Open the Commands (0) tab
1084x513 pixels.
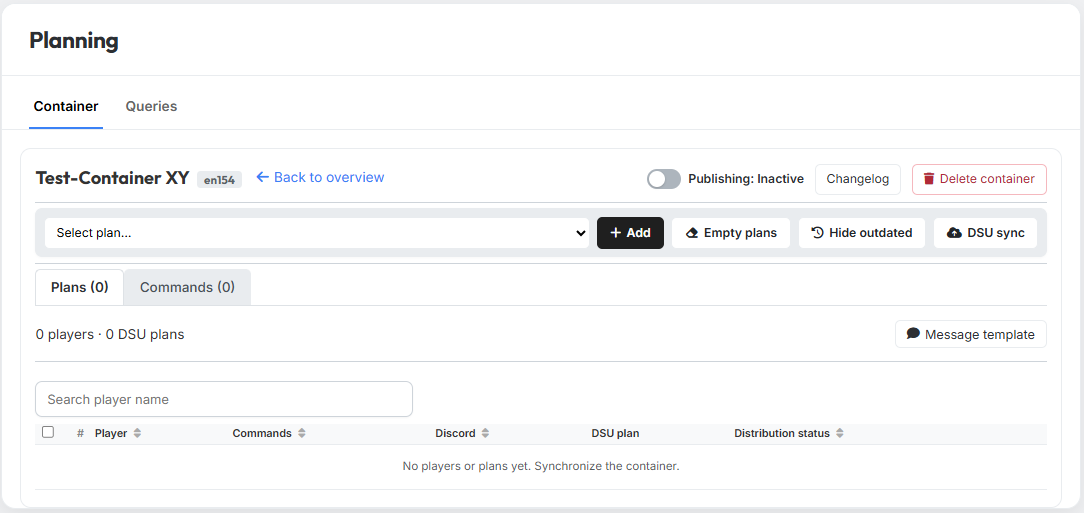pos(187,287)
